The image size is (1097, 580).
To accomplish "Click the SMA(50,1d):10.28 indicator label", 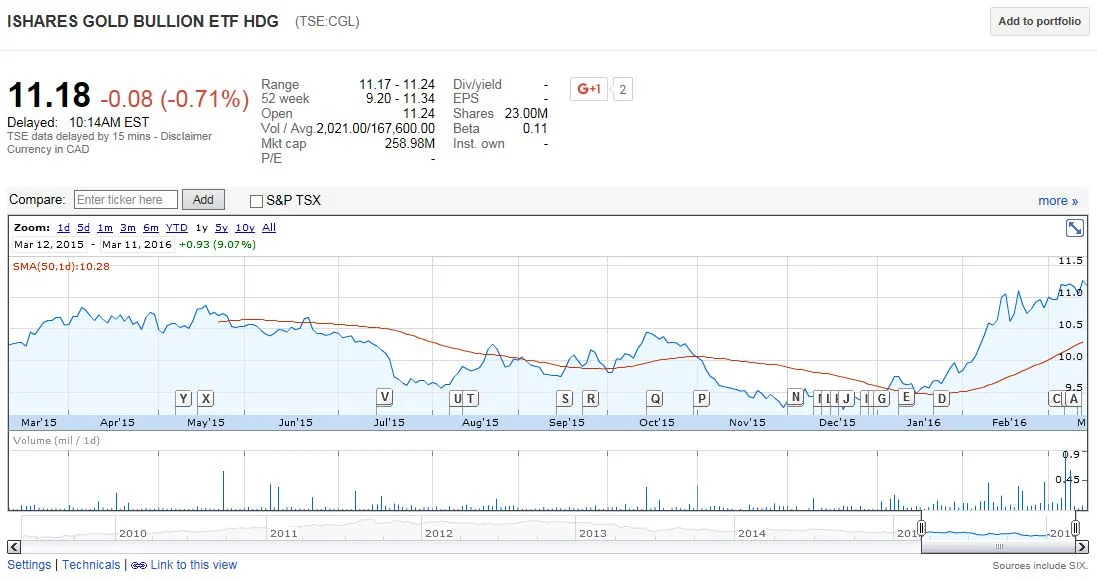I will (x=62, y=267).
